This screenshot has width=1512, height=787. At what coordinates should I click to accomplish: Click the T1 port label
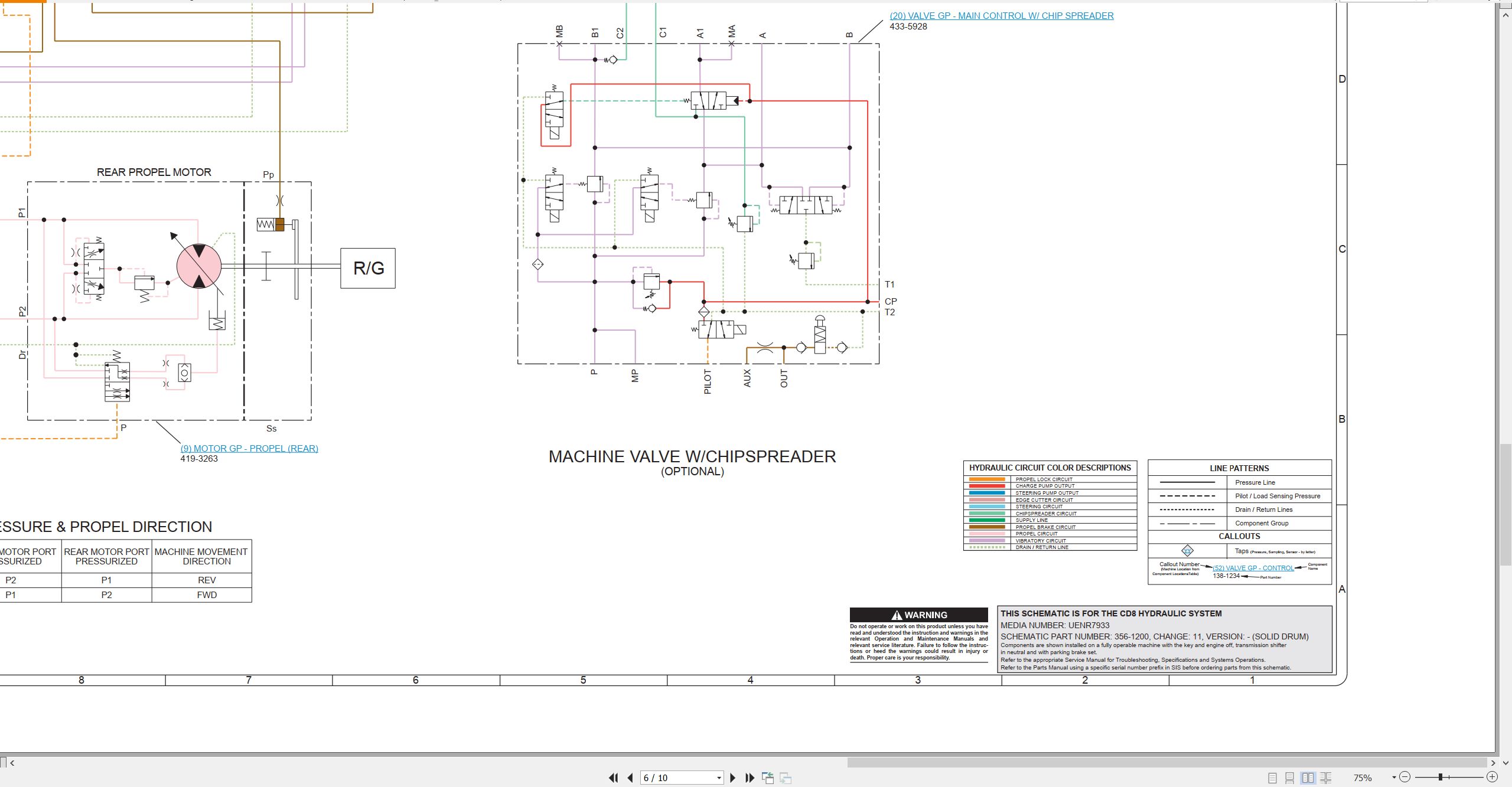(x=889, y=285)
